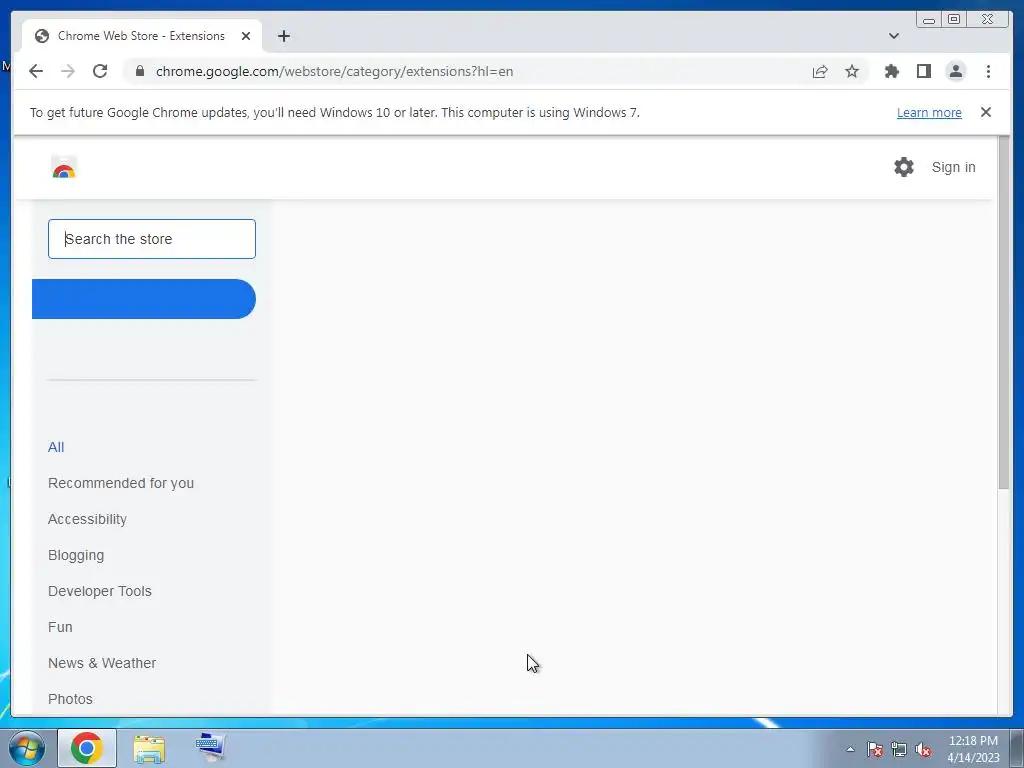Image resolution: width=1024 pixels, height=768 pixels.
Task: Open the tab search dropdown arrow
Action: tap(894, 36)
